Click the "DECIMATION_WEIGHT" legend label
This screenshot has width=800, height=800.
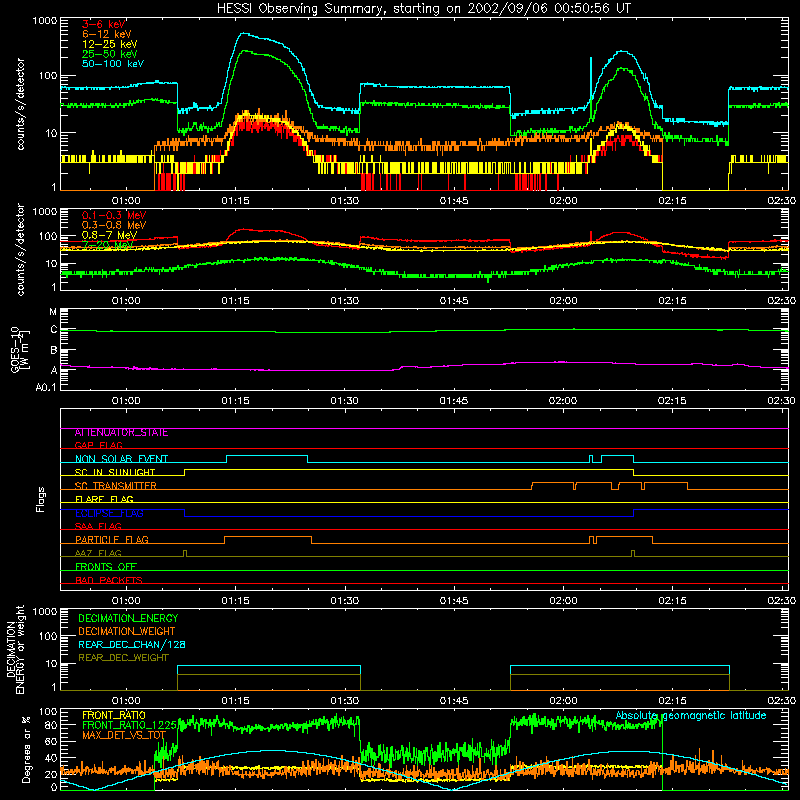127,632
